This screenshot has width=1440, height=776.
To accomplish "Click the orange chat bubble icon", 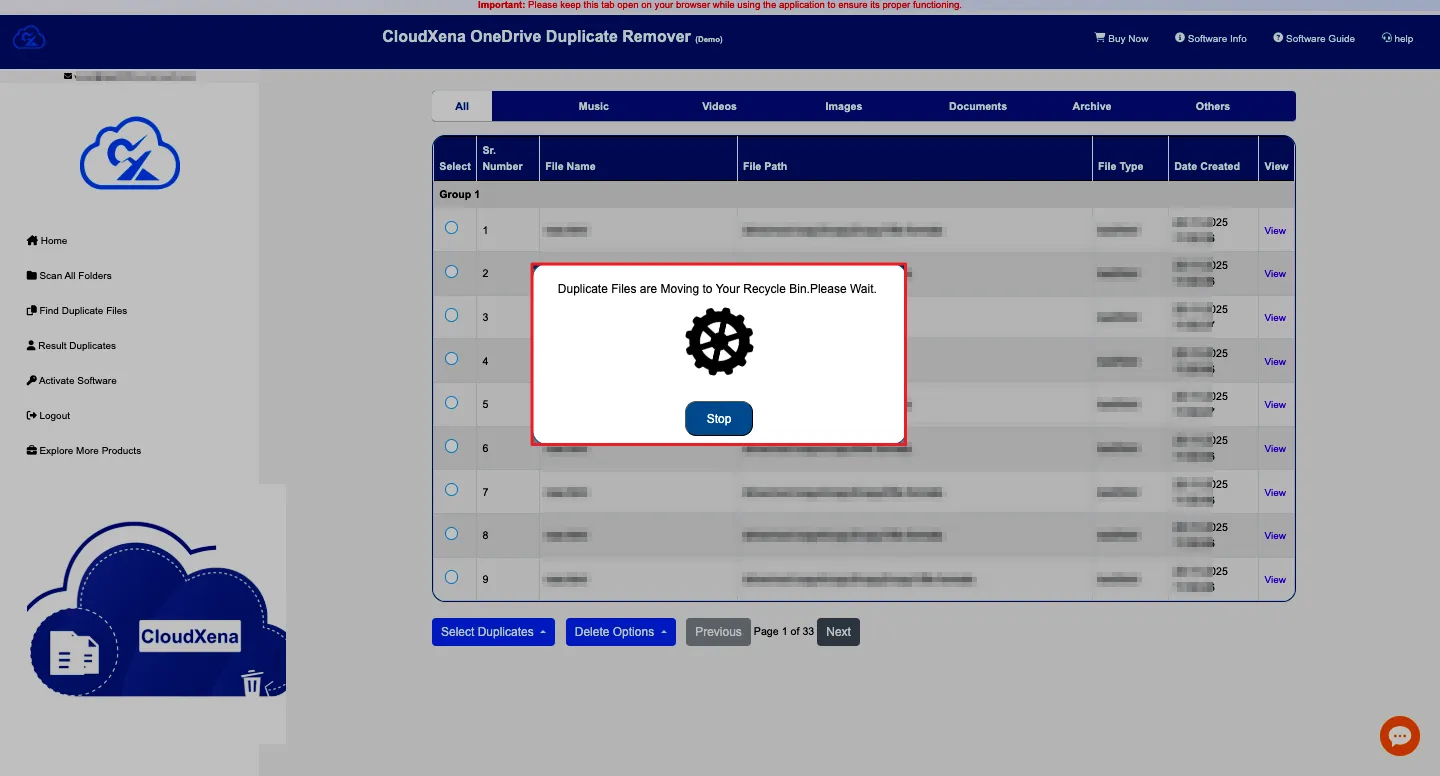I will [1399, 736].
